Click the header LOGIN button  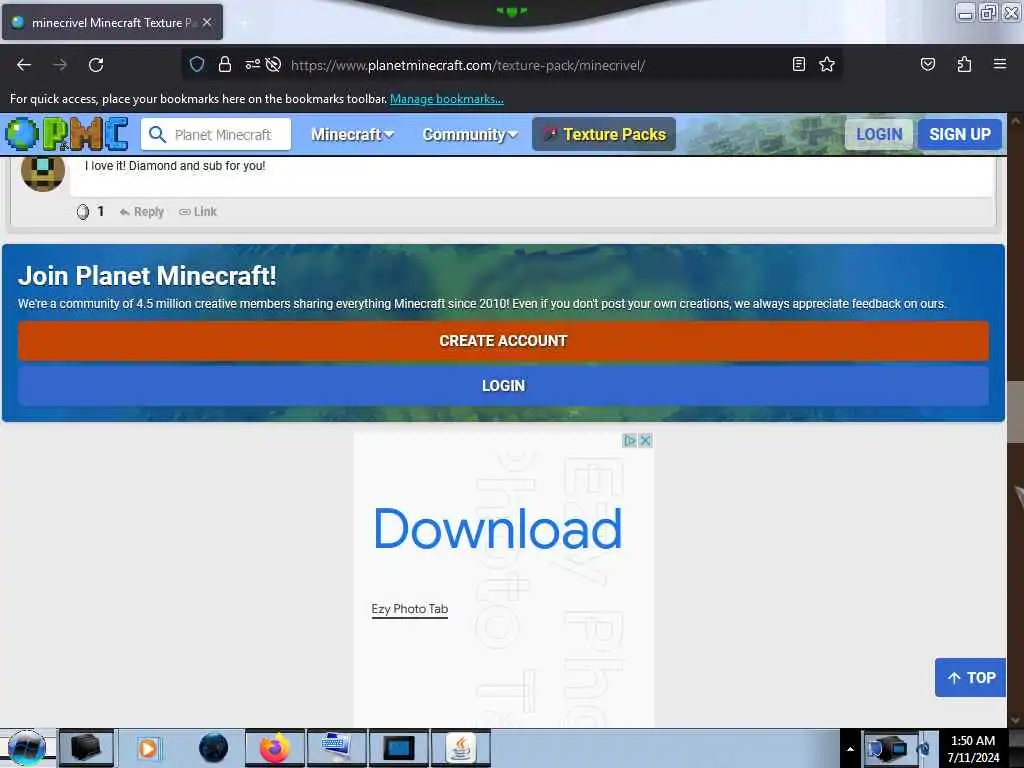tap(879, 135)
